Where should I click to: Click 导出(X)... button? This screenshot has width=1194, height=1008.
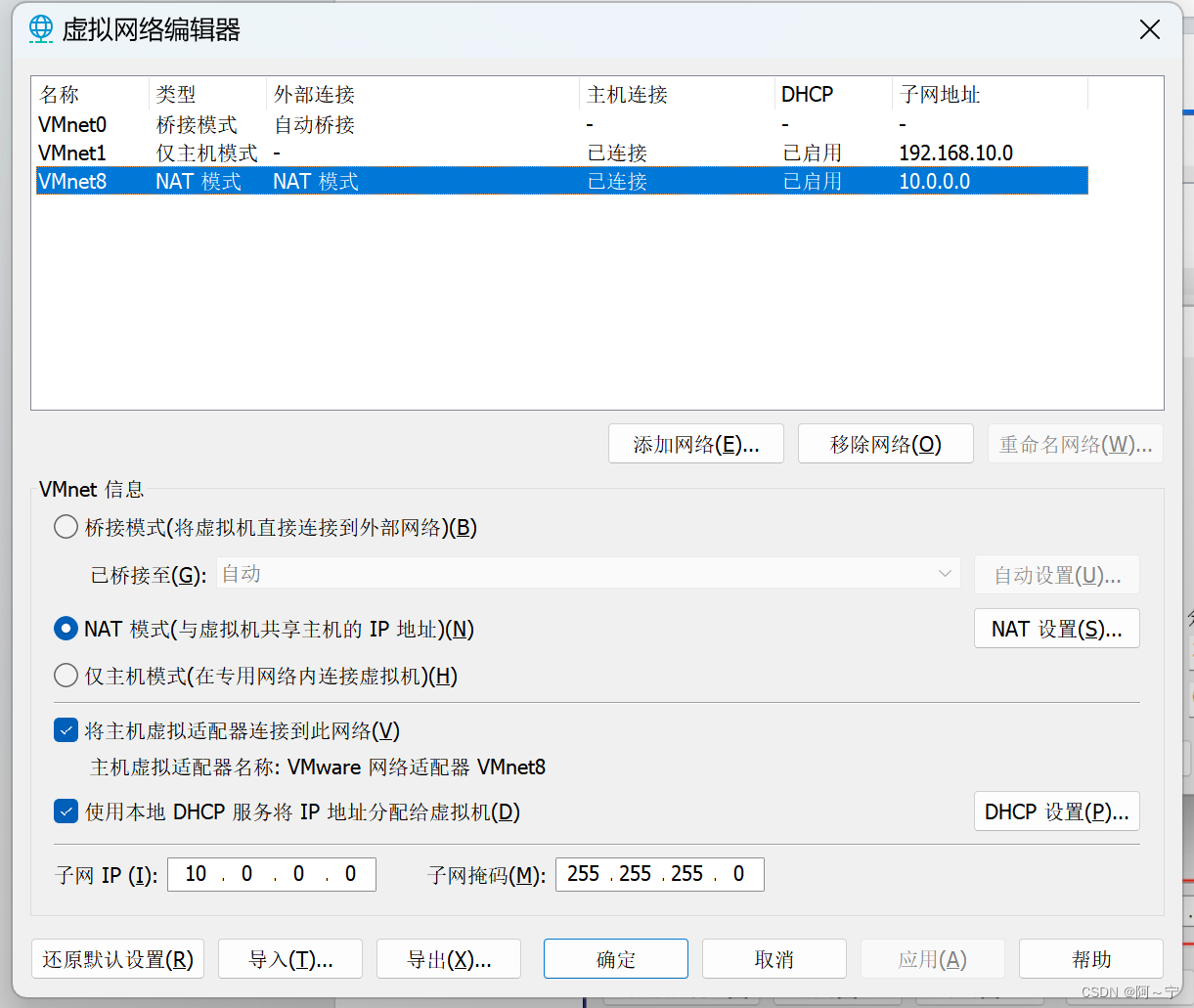tap(449, 959)
